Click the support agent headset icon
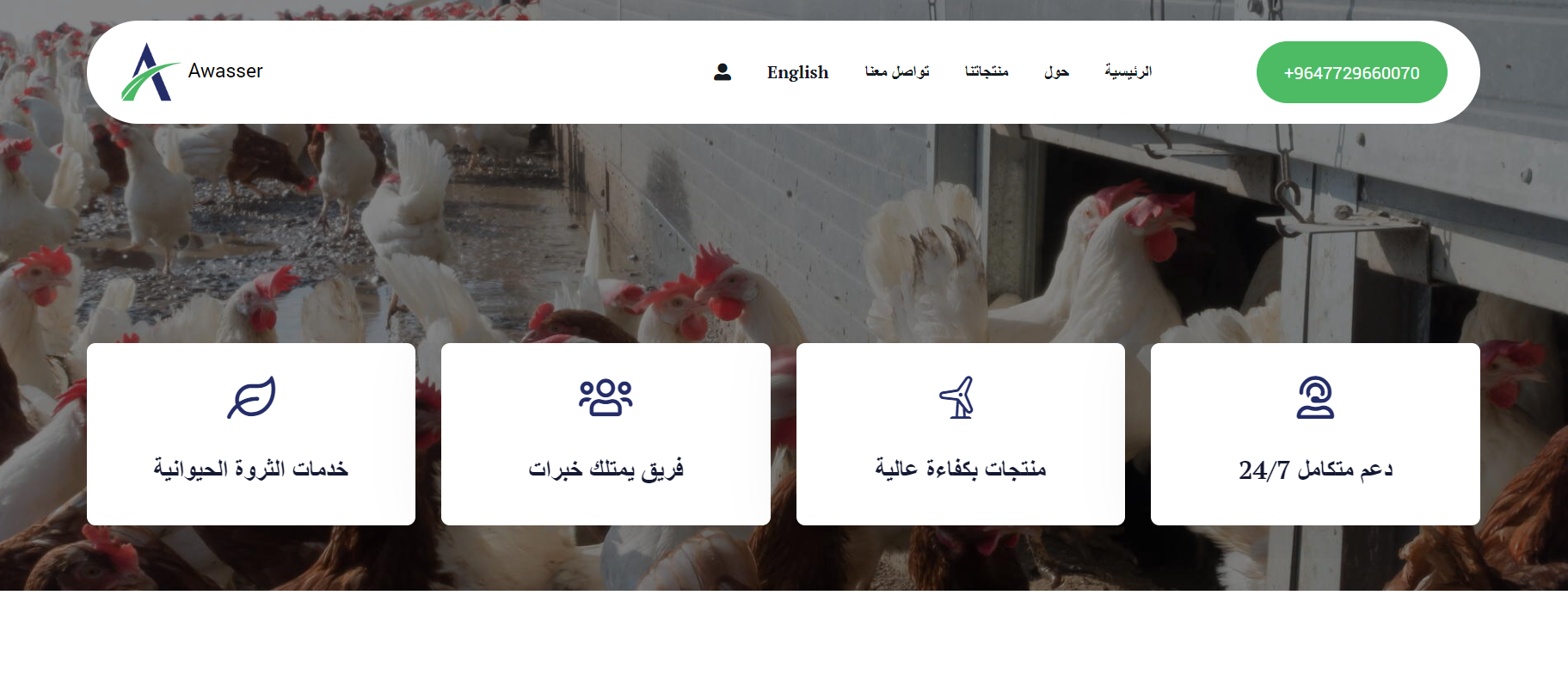Viewport: 1568px width, 681px height. 1315,397
